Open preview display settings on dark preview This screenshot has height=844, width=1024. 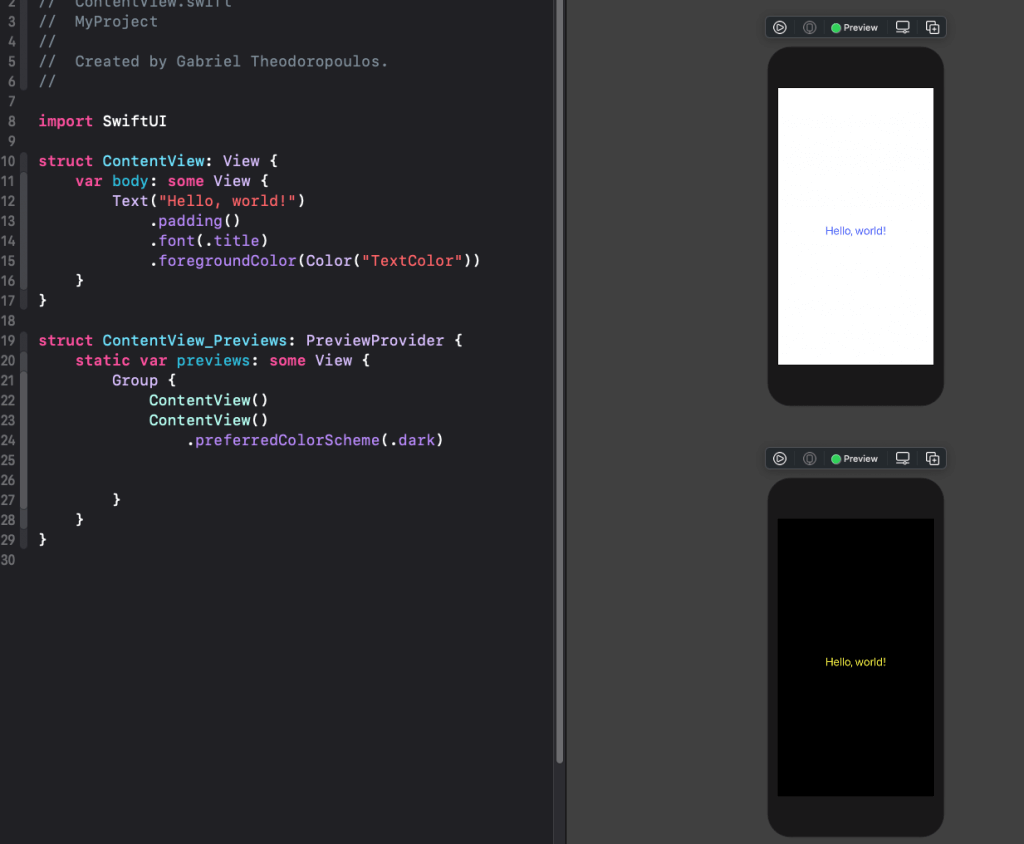[903, 459]
